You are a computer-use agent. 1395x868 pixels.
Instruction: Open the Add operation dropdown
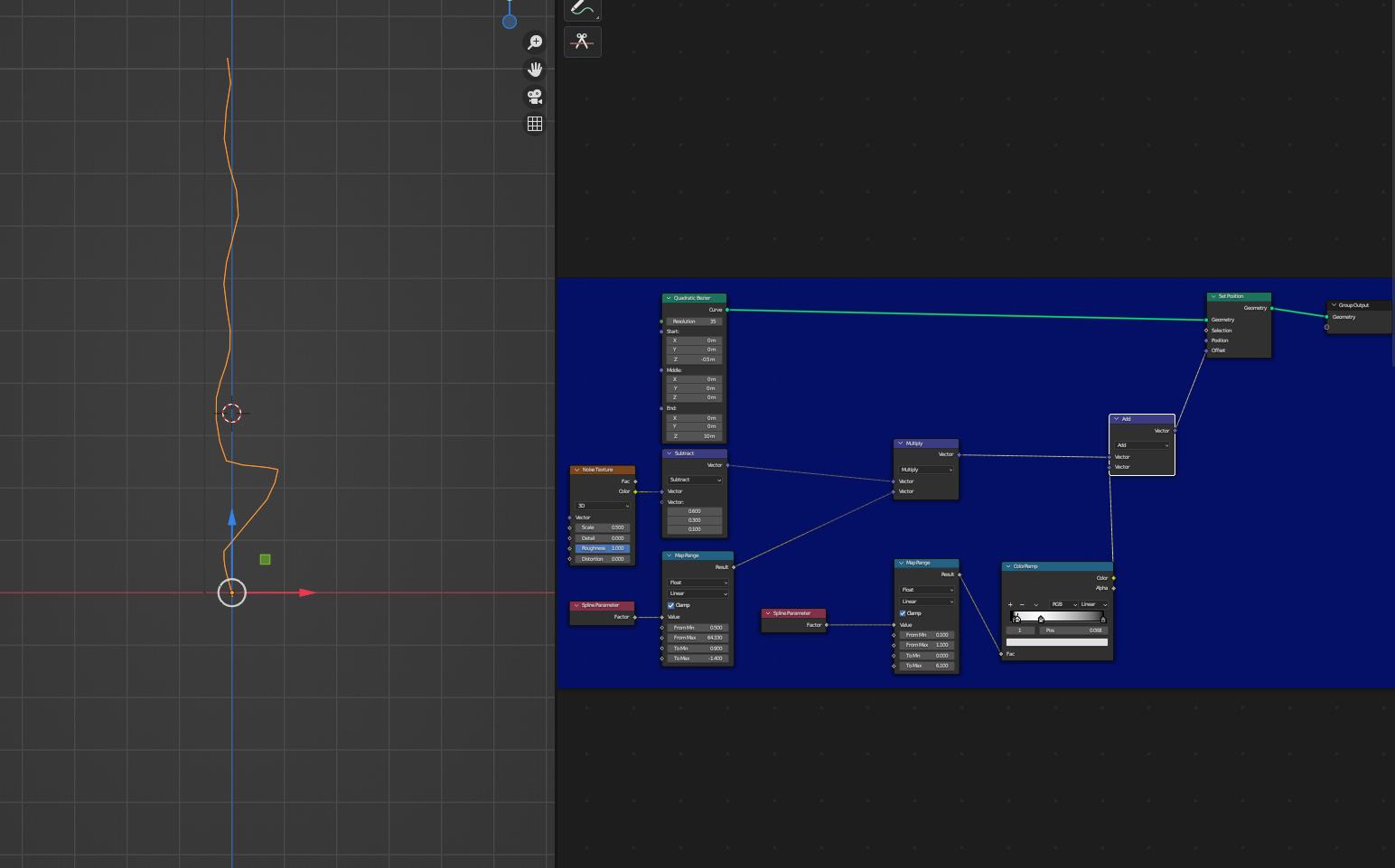coord(1142,445)
